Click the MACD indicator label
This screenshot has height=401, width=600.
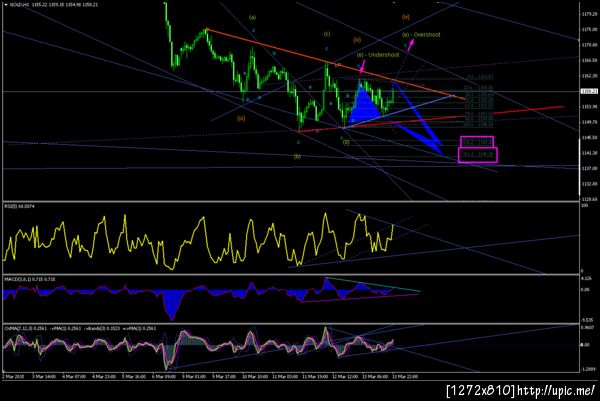29,279
